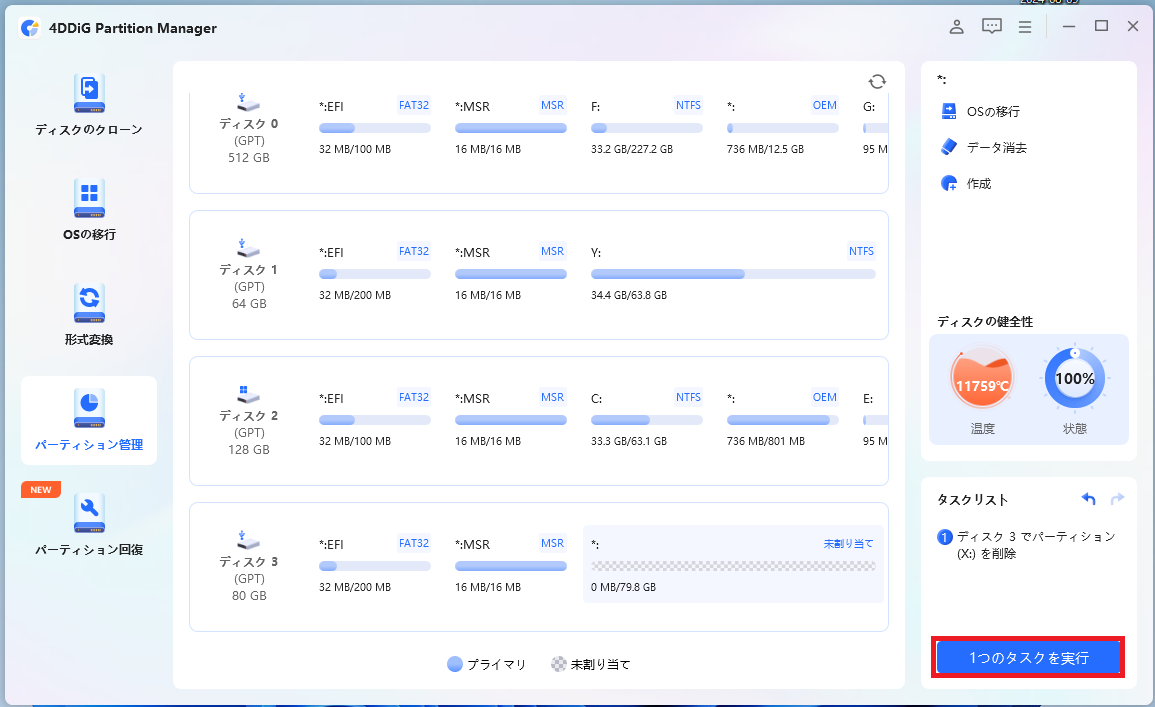This screenshot has height=707, width=1155.
Task: Open the user account icon
Action: 956,27
